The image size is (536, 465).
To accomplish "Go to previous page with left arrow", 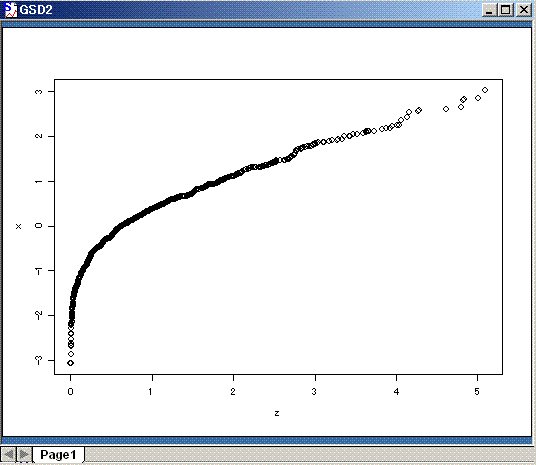I will (9, 454).
